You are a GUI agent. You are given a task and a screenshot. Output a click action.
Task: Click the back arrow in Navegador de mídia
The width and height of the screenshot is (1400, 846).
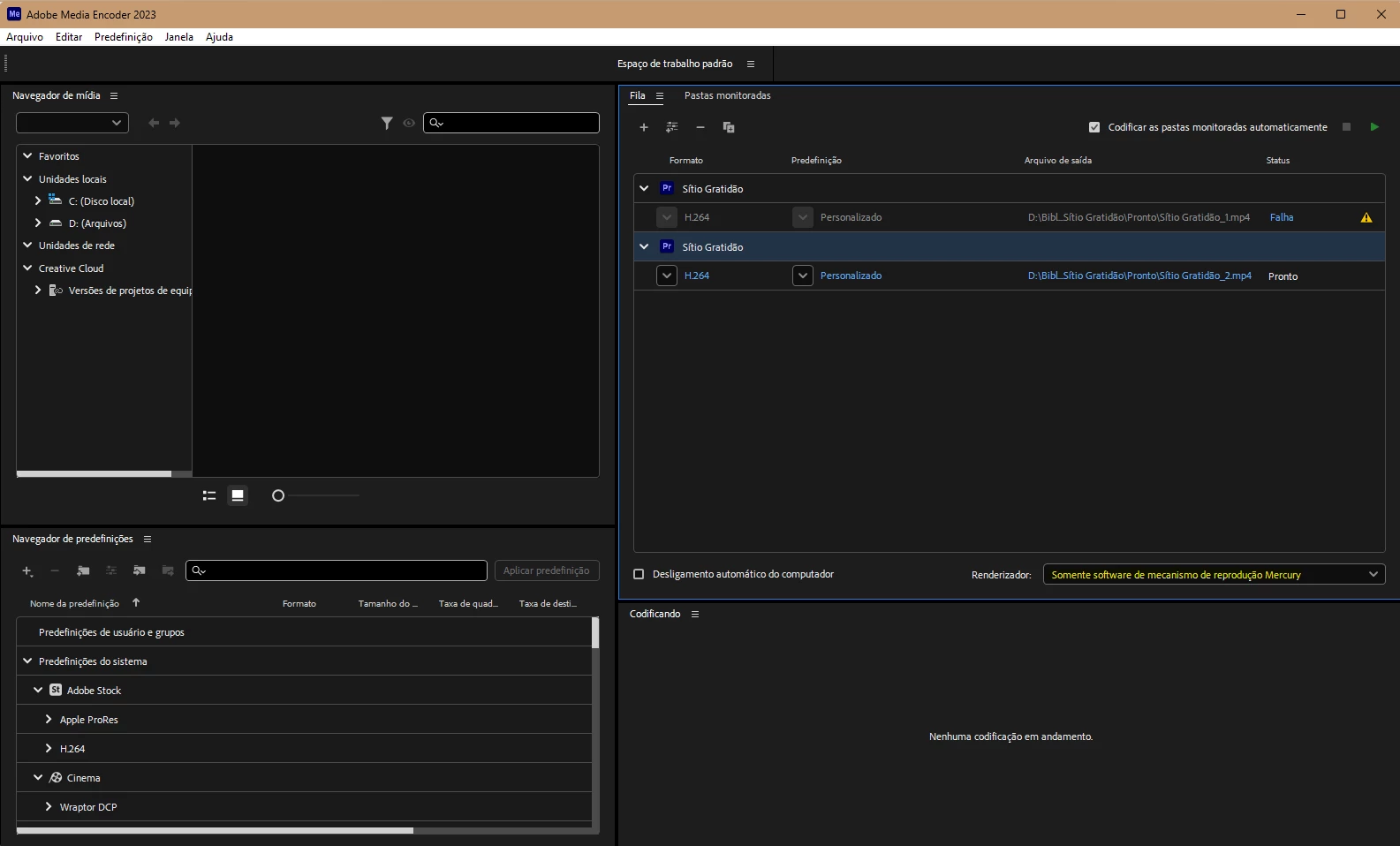click(x=154, y=123)
